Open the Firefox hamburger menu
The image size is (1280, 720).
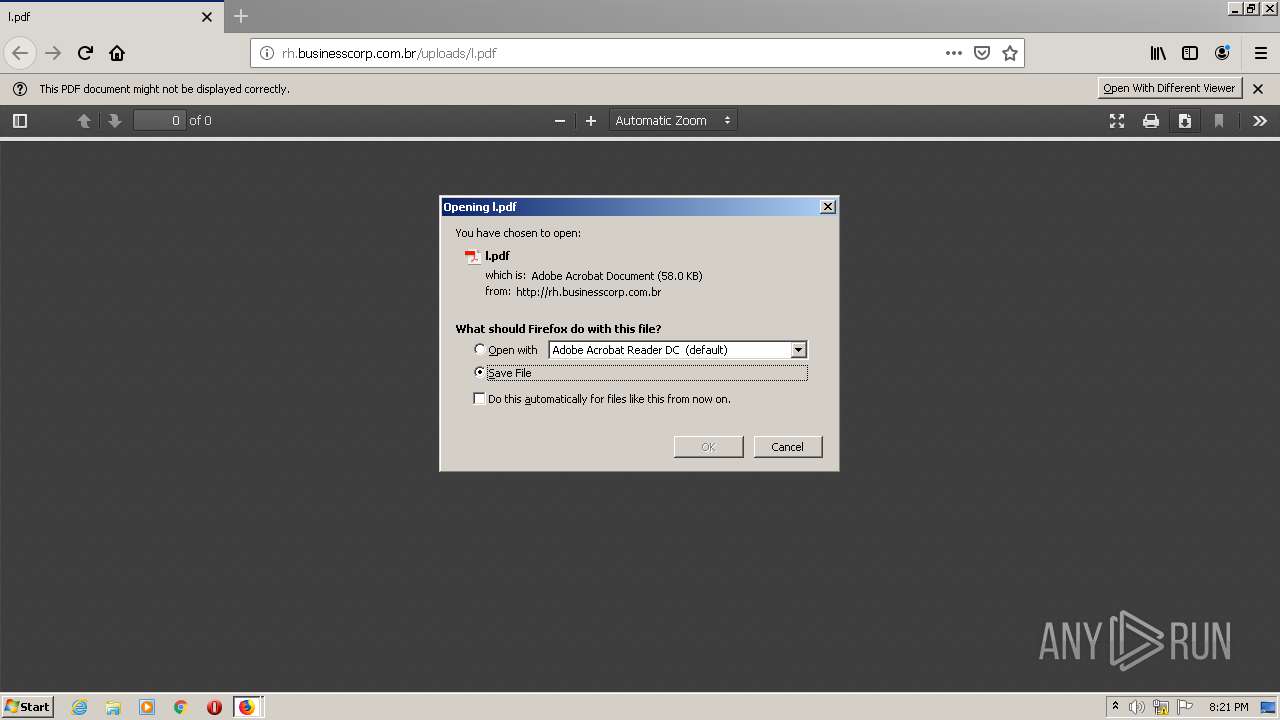click(x=1261, y=53)
